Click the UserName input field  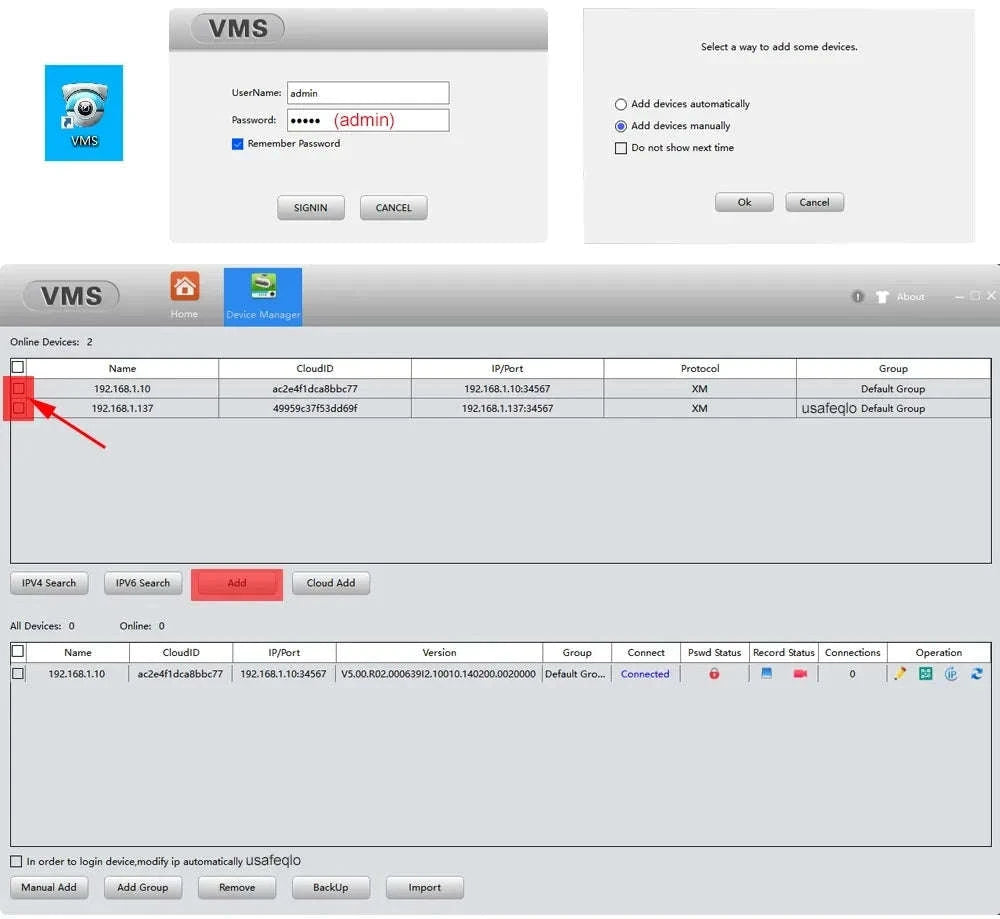[368, 93]
